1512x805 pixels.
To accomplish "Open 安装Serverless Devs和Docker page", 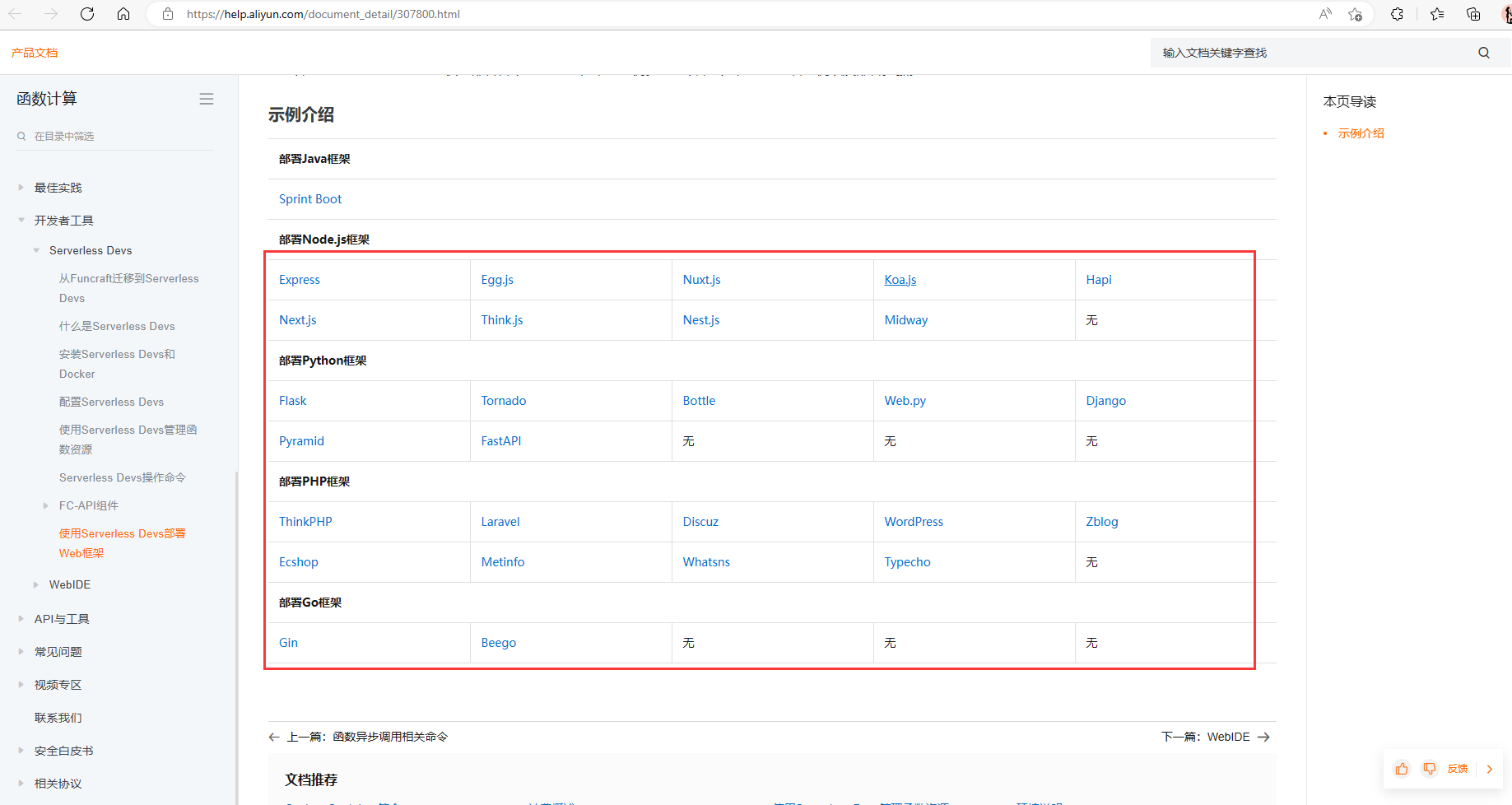I will click(117, 364).
